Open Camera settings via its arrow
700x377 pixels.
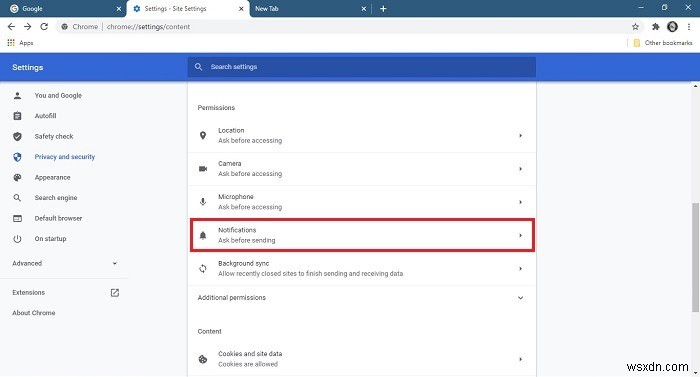click(x=521, y=169)
